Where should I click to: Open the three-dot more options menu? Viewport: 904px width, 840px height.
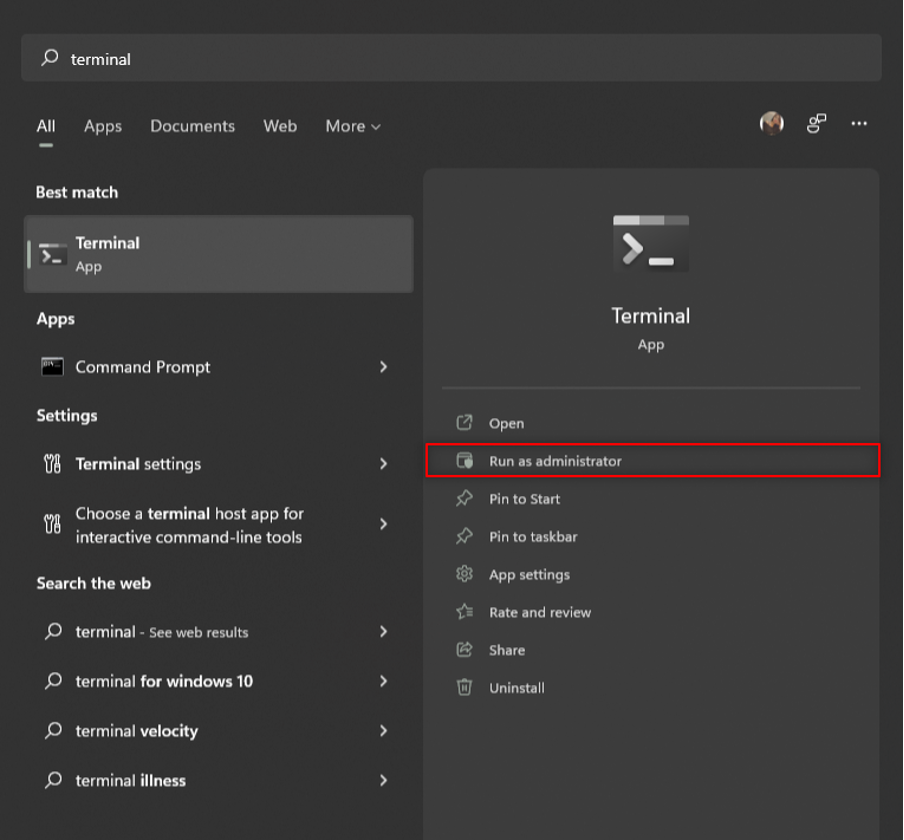(x=859, y=123)
